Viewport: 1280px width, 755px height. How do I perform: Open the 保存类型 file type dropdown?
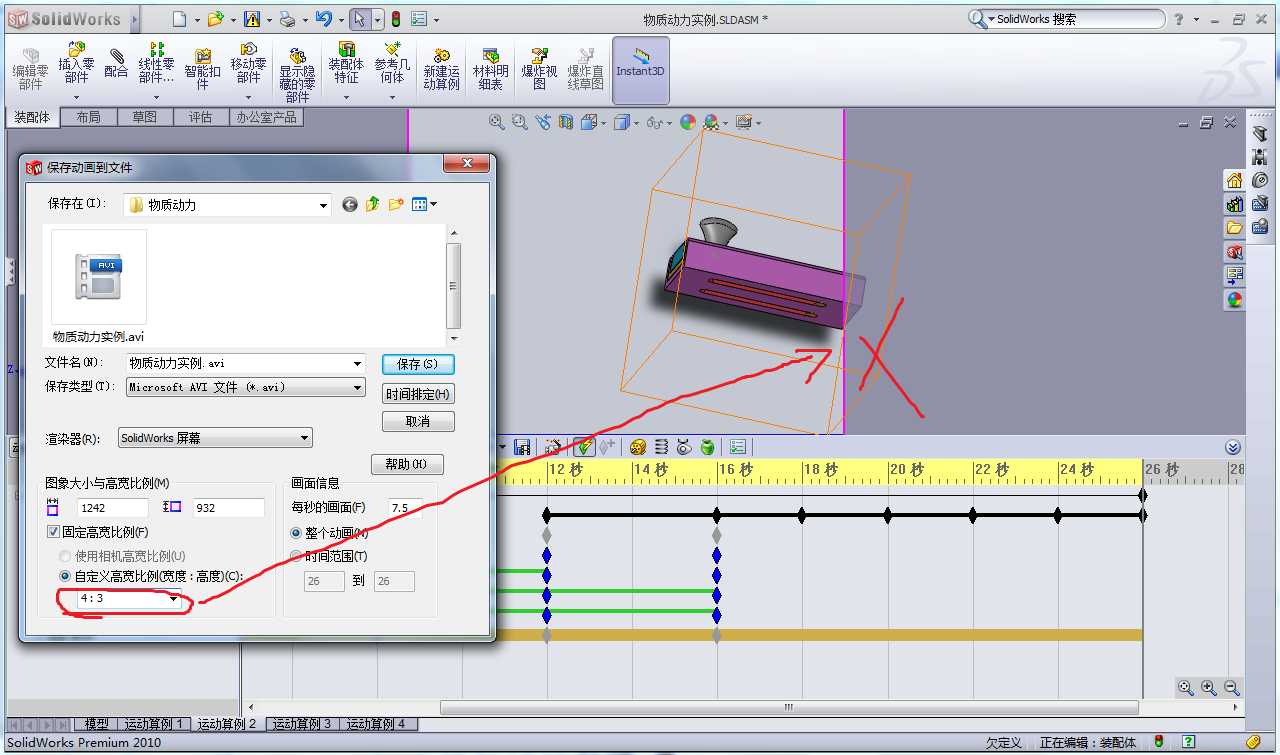coord(358,387)
